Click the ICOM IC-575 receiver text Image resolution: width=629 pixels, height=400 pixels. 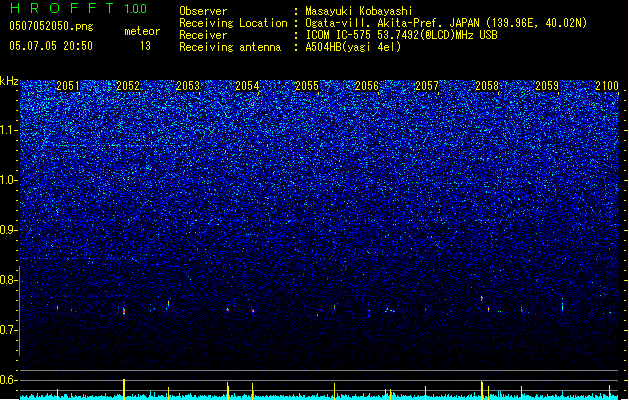click(x=401, y=35)
